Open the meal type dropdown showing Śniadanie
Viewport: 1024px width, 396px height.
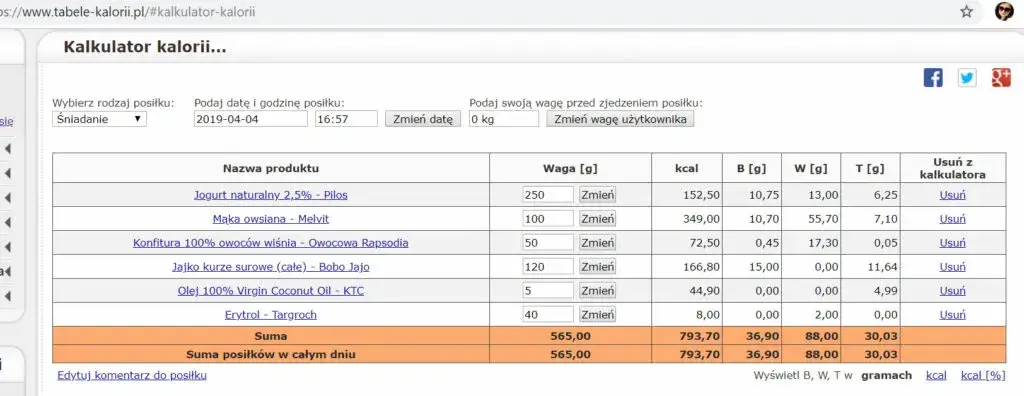click(x=99, y=119)
